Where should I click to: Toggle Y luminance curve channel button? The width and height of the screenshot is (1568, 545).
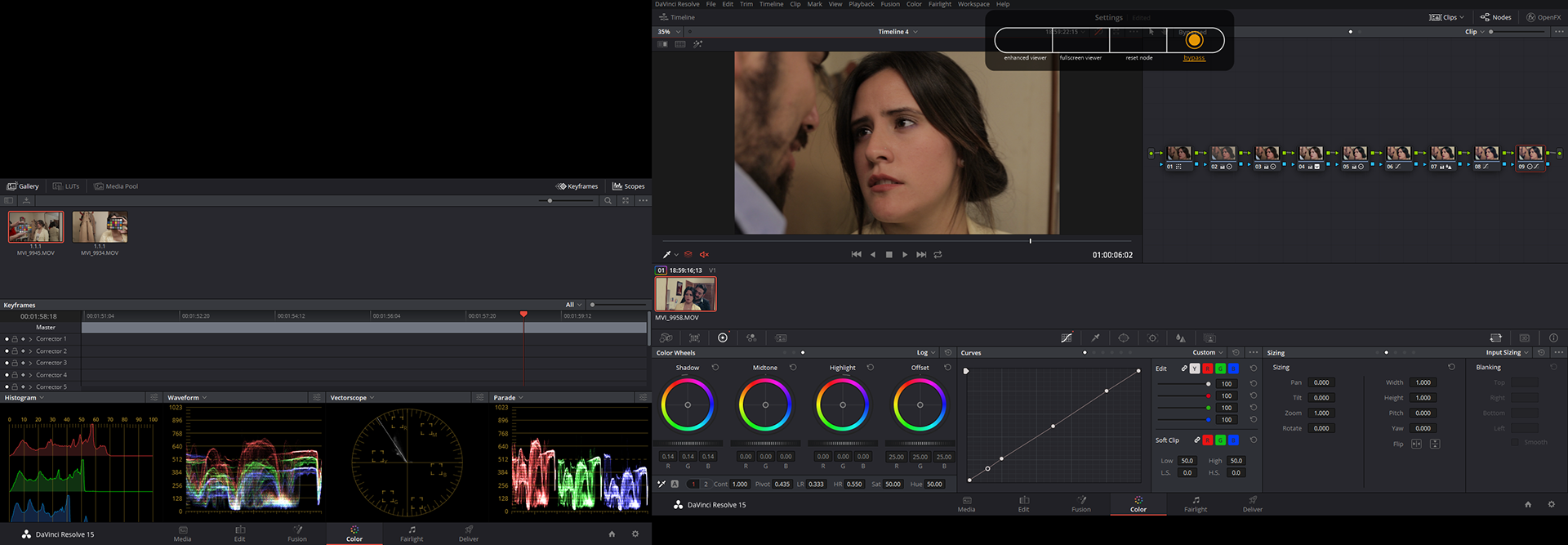1195,369
